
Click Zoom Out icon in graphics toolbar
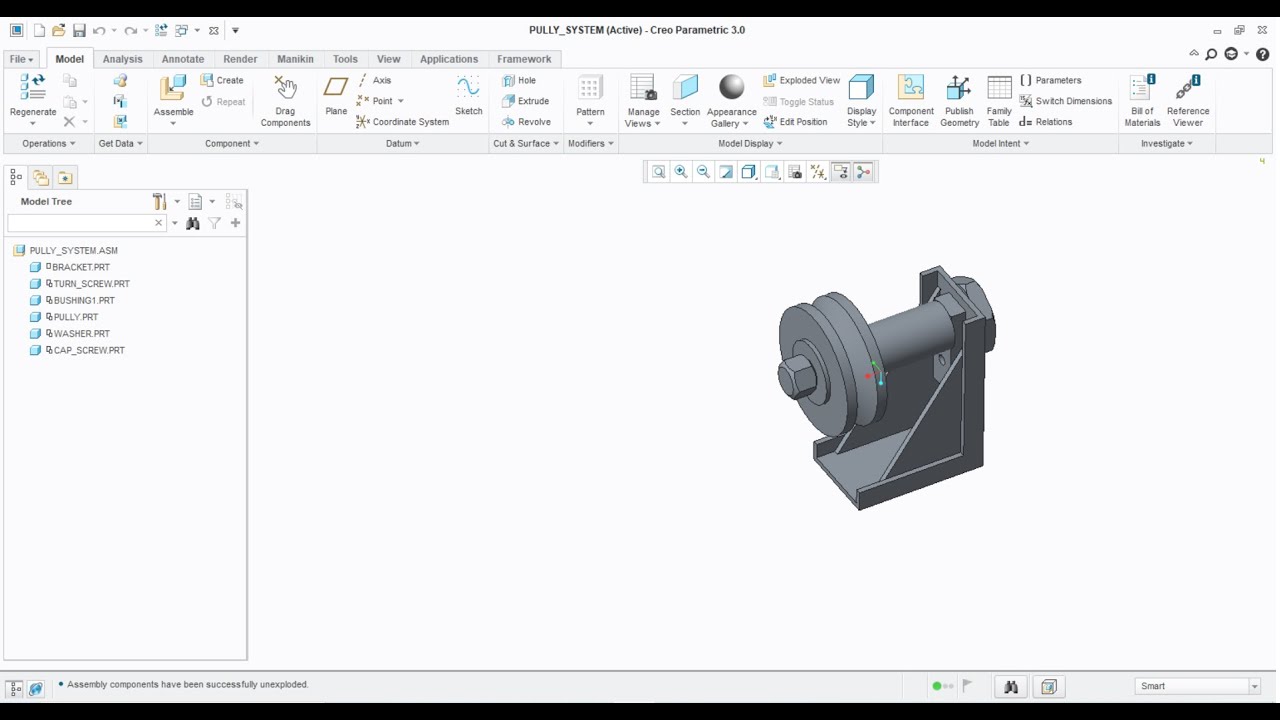pyautogui.click(x=703, y=172)
